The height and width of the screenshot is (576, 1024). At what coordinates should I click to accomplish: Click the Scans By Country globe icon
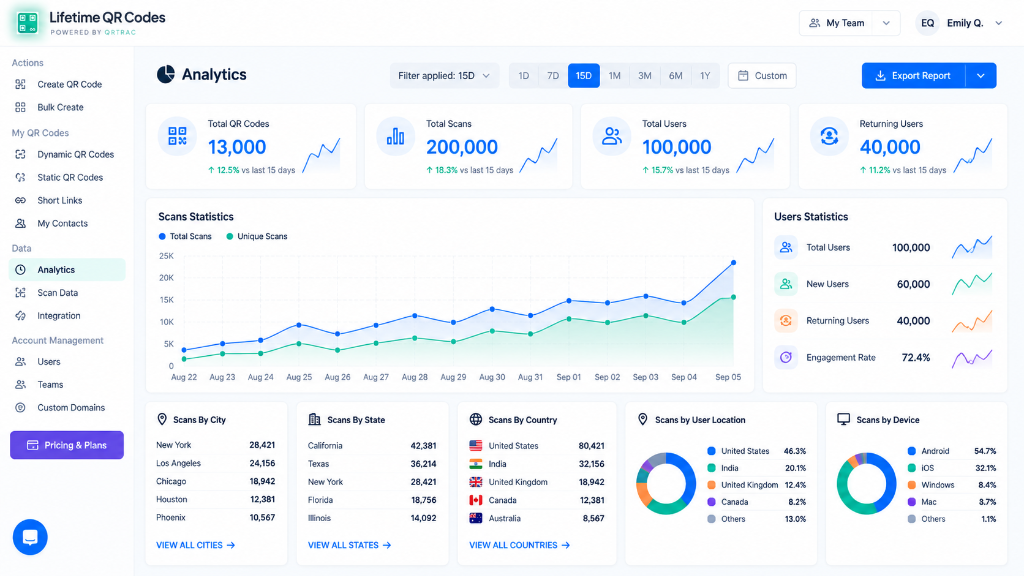tap(475, 419)
